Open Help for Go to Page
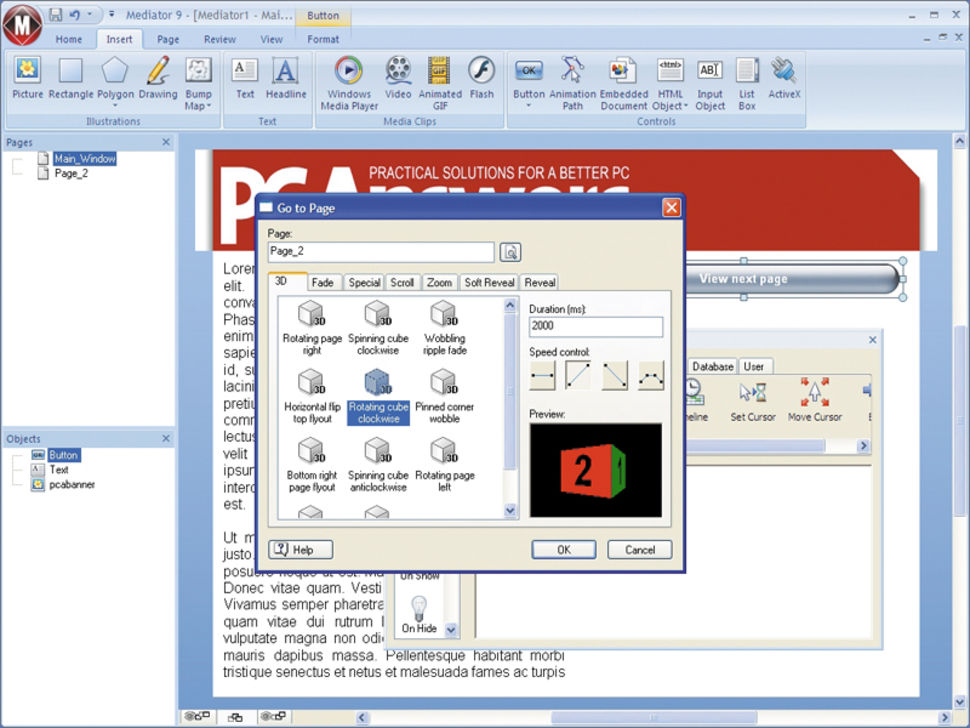The width and height of the screenshot is (970, 728). [301, 549]
